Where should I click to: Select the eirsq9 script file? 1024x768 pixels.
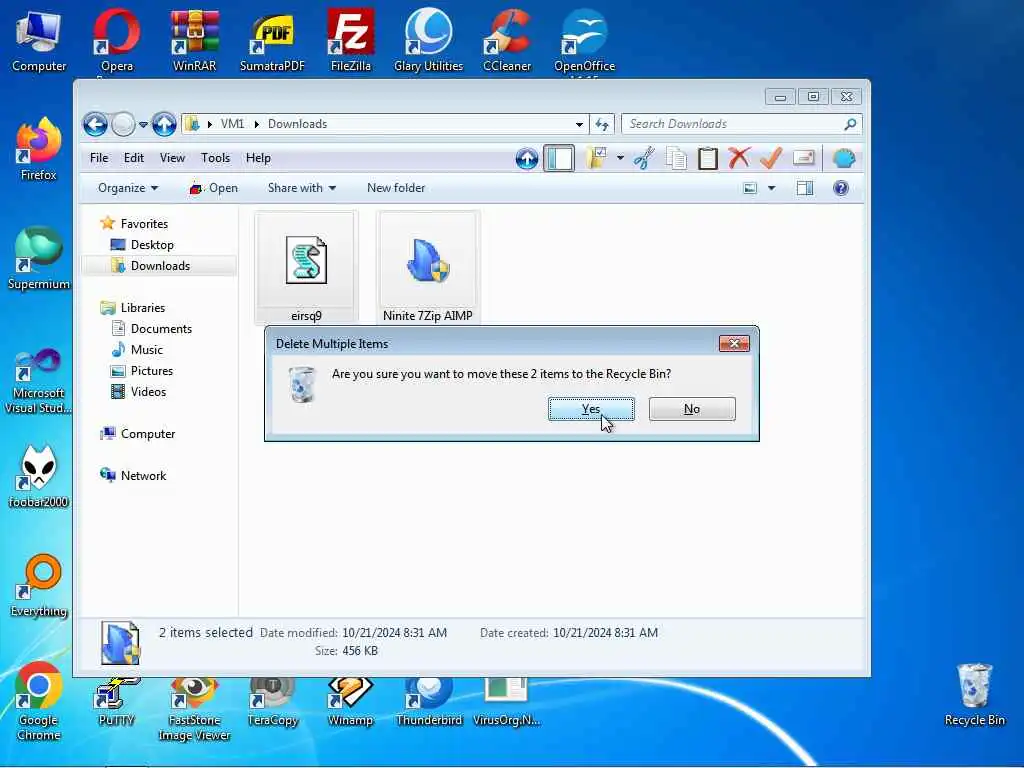pos(306,268)
